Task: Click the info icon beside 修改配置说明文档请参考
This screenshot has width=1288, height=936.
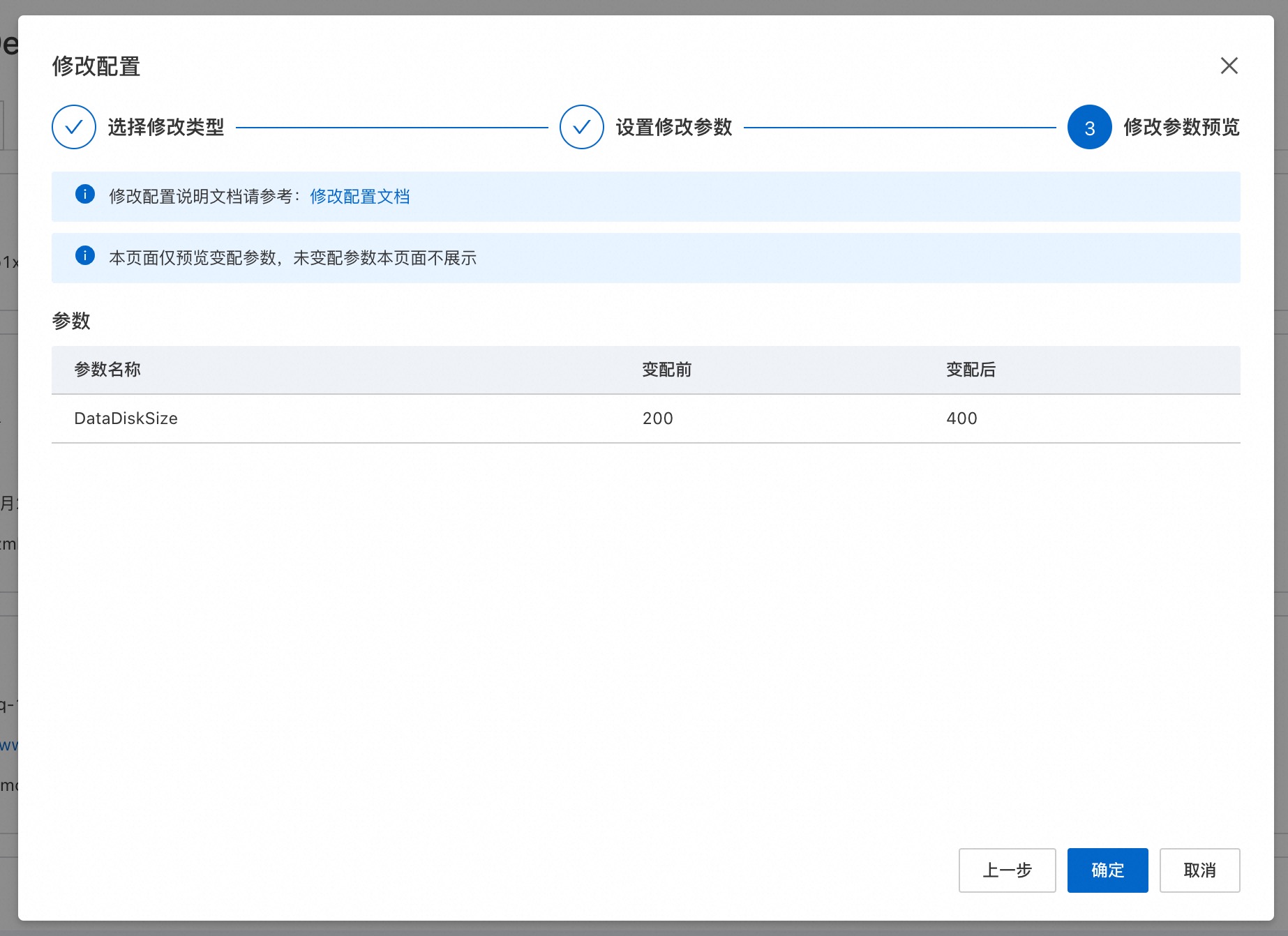Action: [x=85, y=195]
